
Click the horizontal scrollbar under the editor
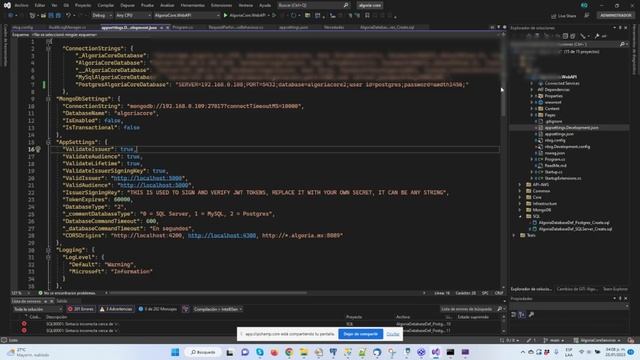coord(208,293)
